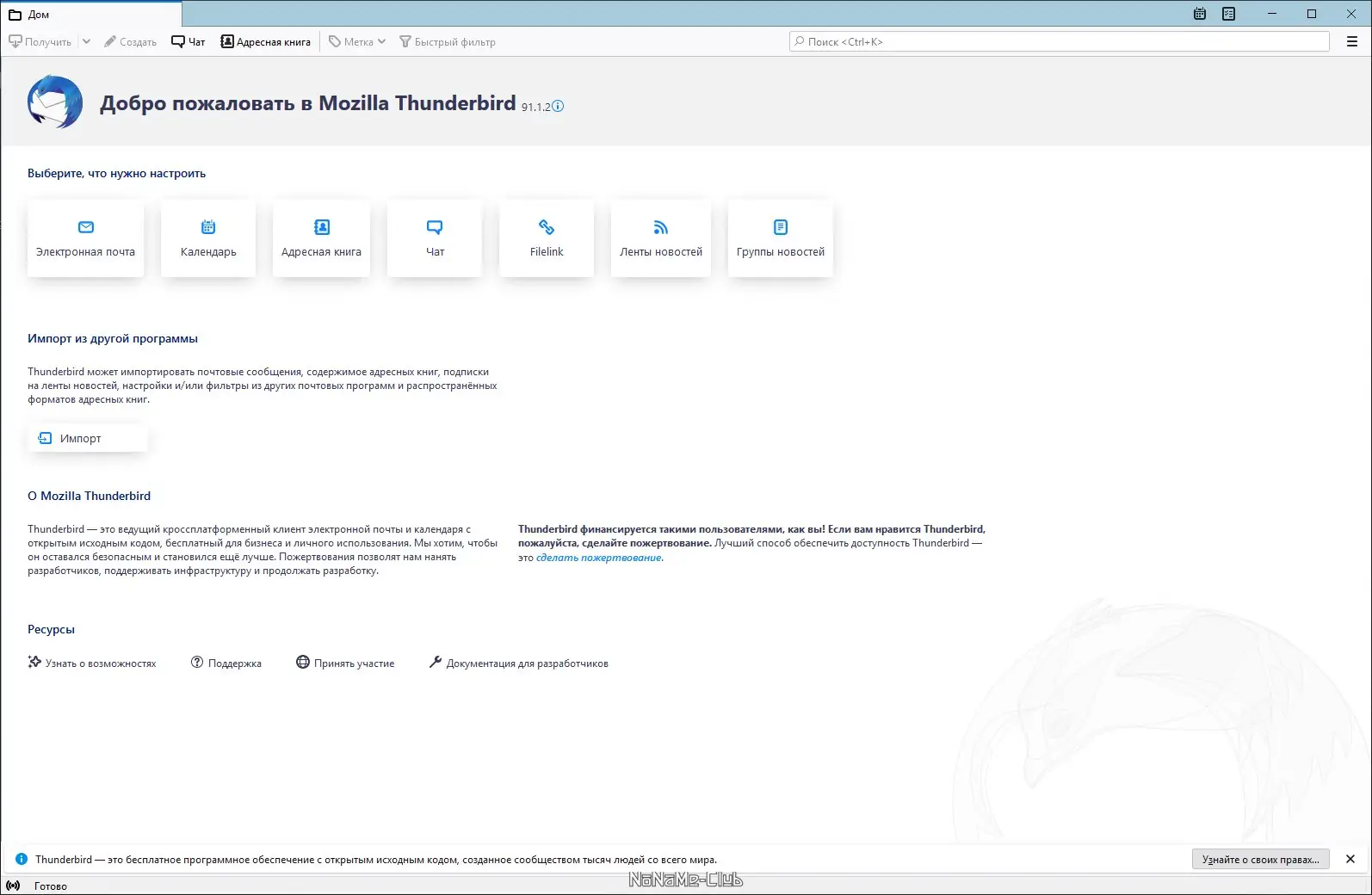Open Документация для разработчиков link
Viewport: 1372px width, 895px height.
(x=518, y=663)
